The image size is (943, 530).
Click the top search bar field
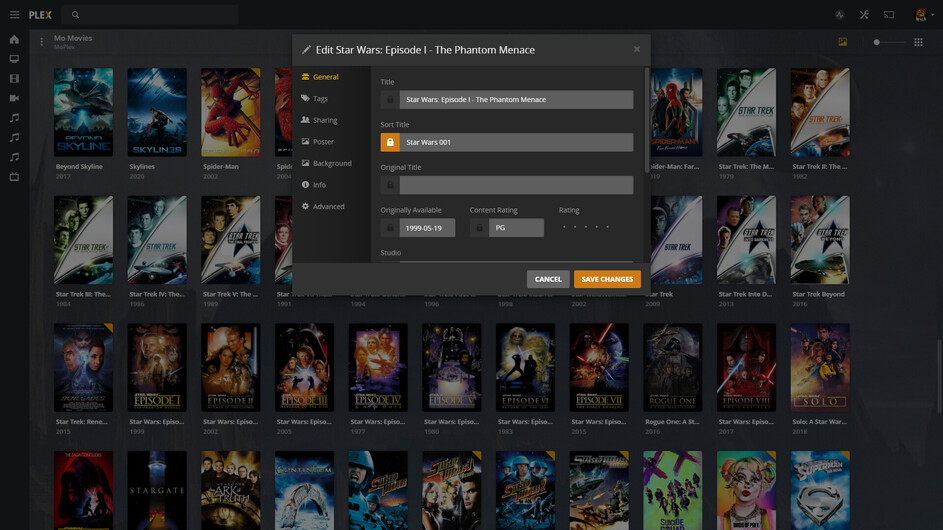click(x=150, y=14)
